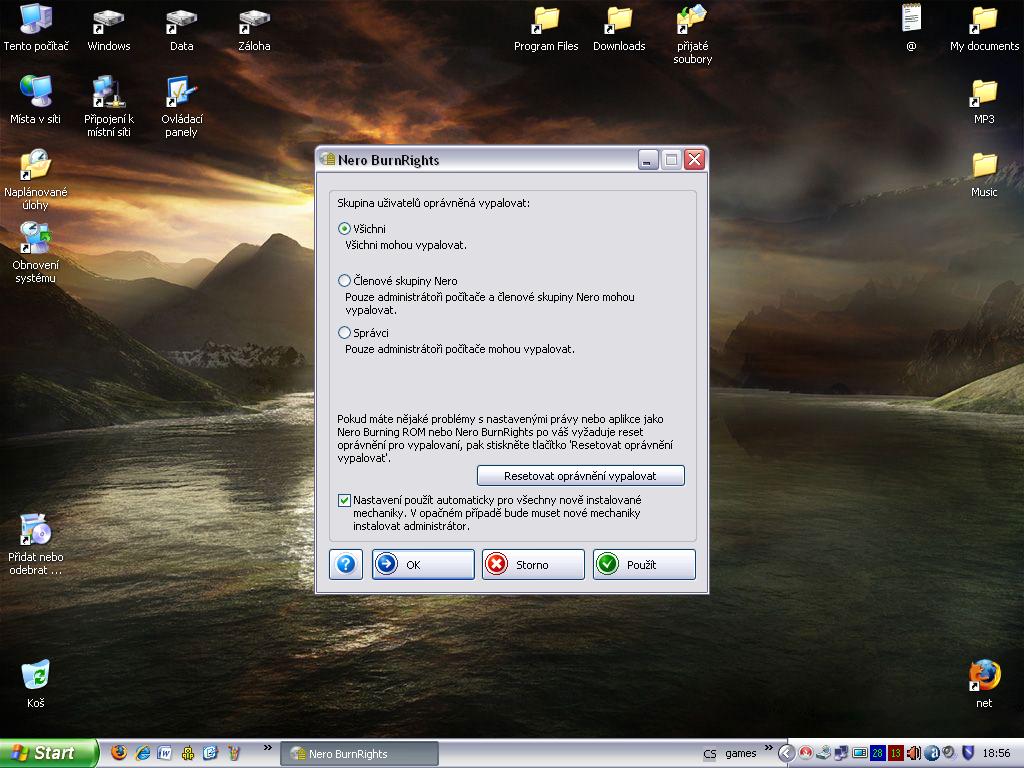
Task: Select the Downloads folder on the desktop
Action: [619, 29]
